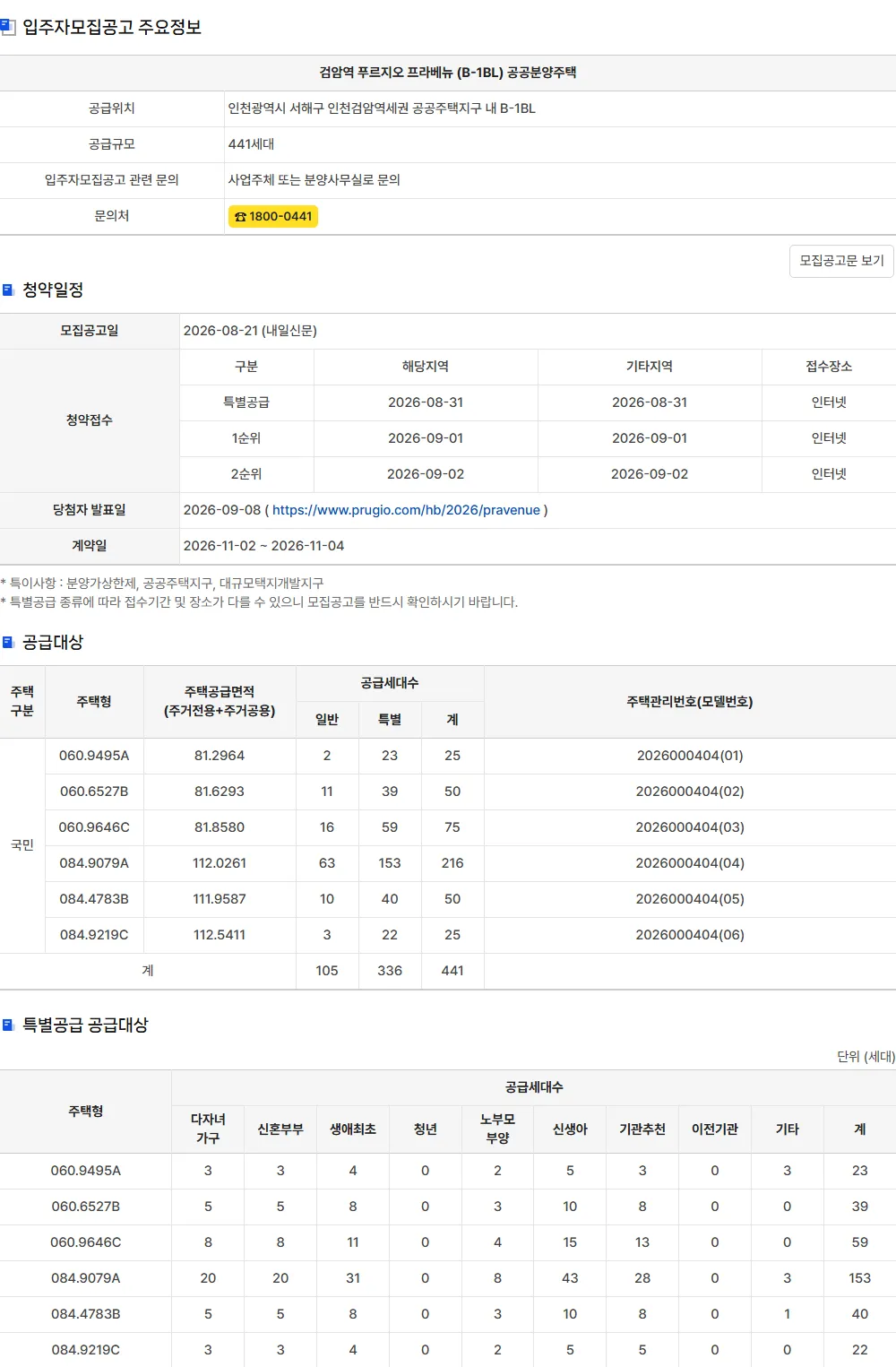The height and width of the screenshot is (1367, 896).
Task: Click the grand total 441 in 계 row
Action: 452,971
